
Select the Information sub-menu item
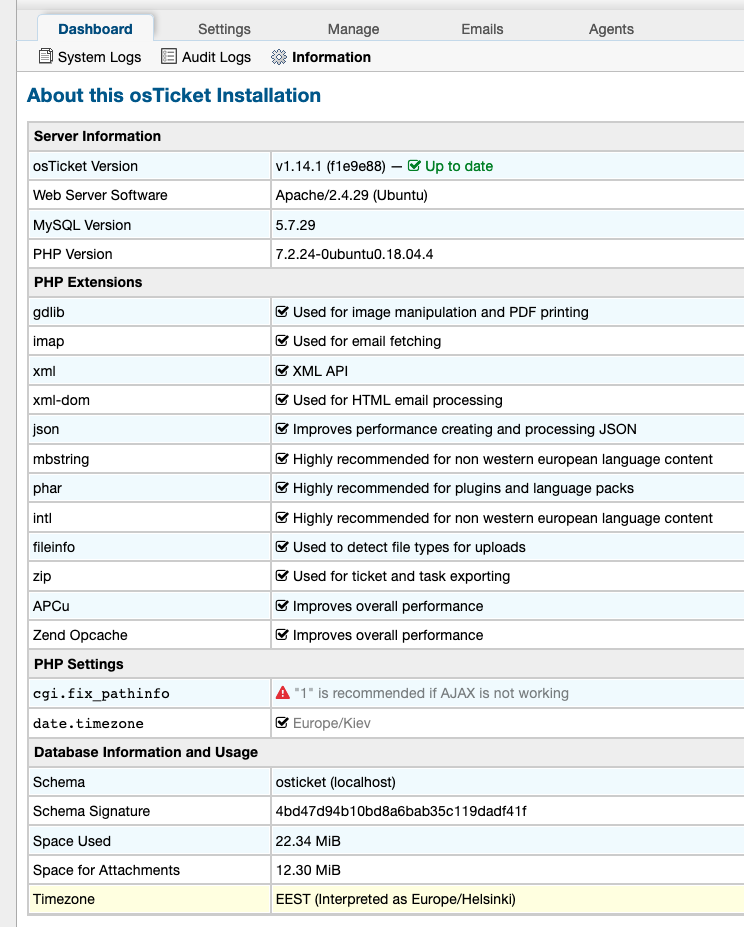pyautogui.click(x=321, y=57)
